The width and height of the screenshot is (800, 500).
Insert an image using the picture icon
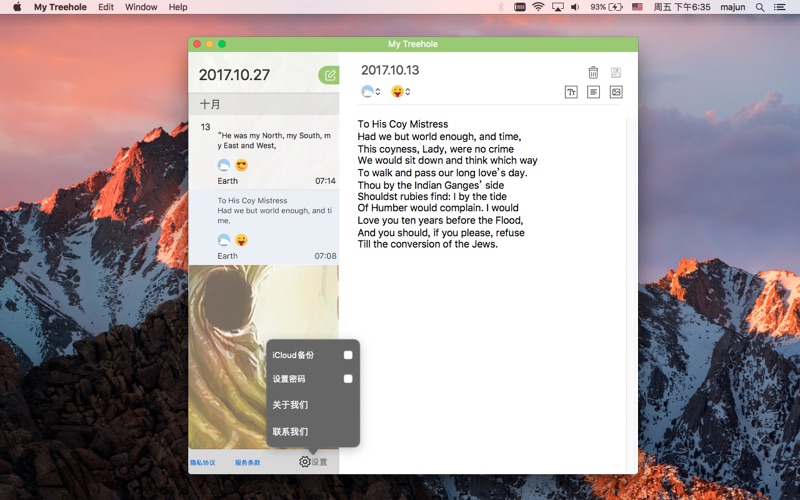pos(616,92)
